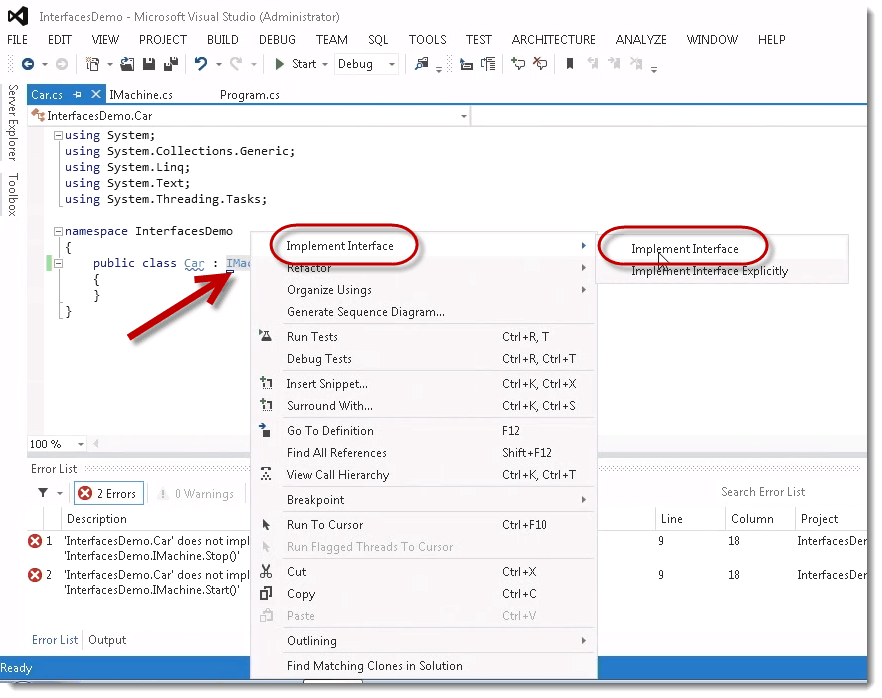Open the undo history dropdown arrow
The image size is (882, 698).
(219, 65)
